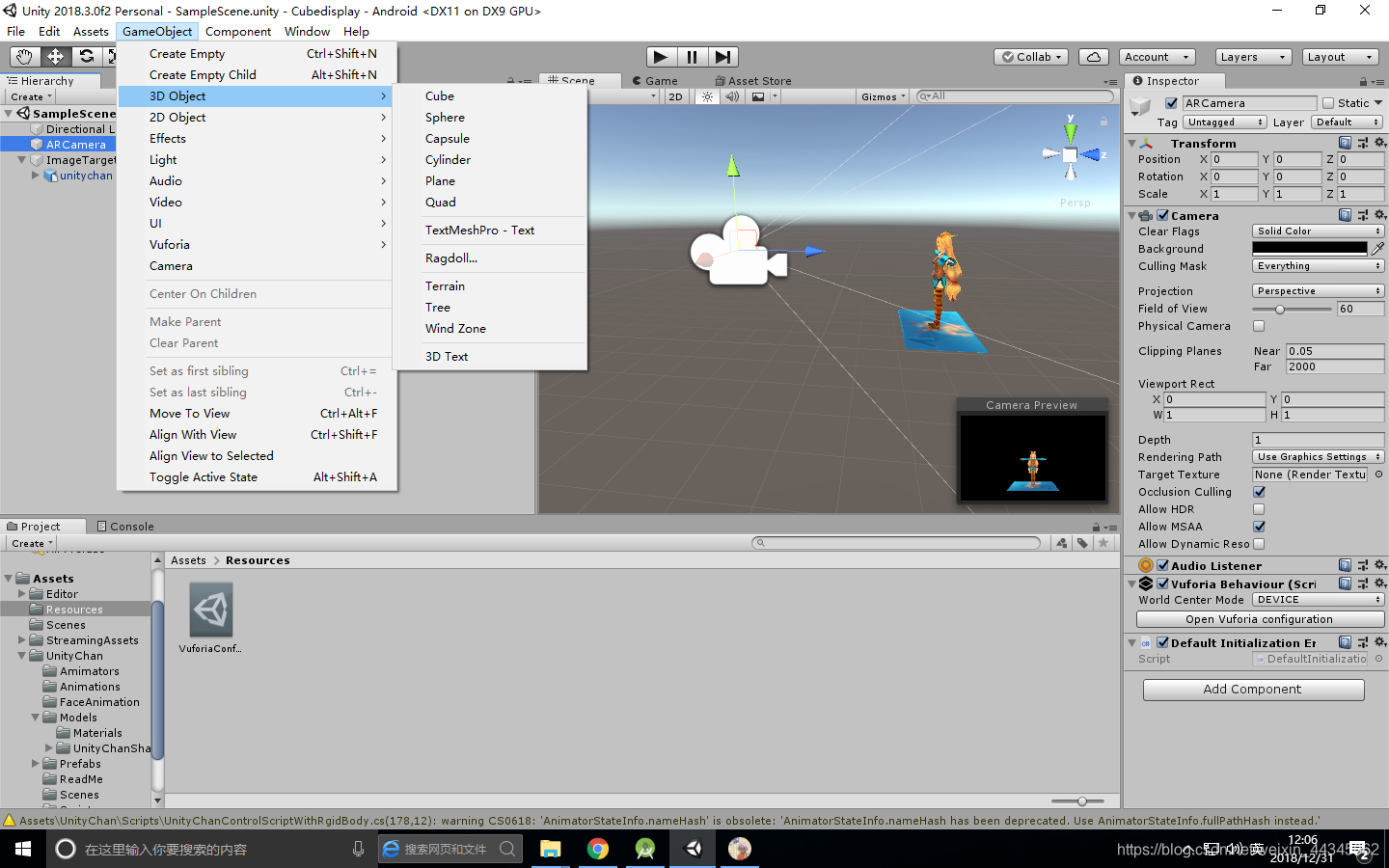
Task: Select the Hand tool in toolbar
Action: pyautogui.click(x=24, y=57)
